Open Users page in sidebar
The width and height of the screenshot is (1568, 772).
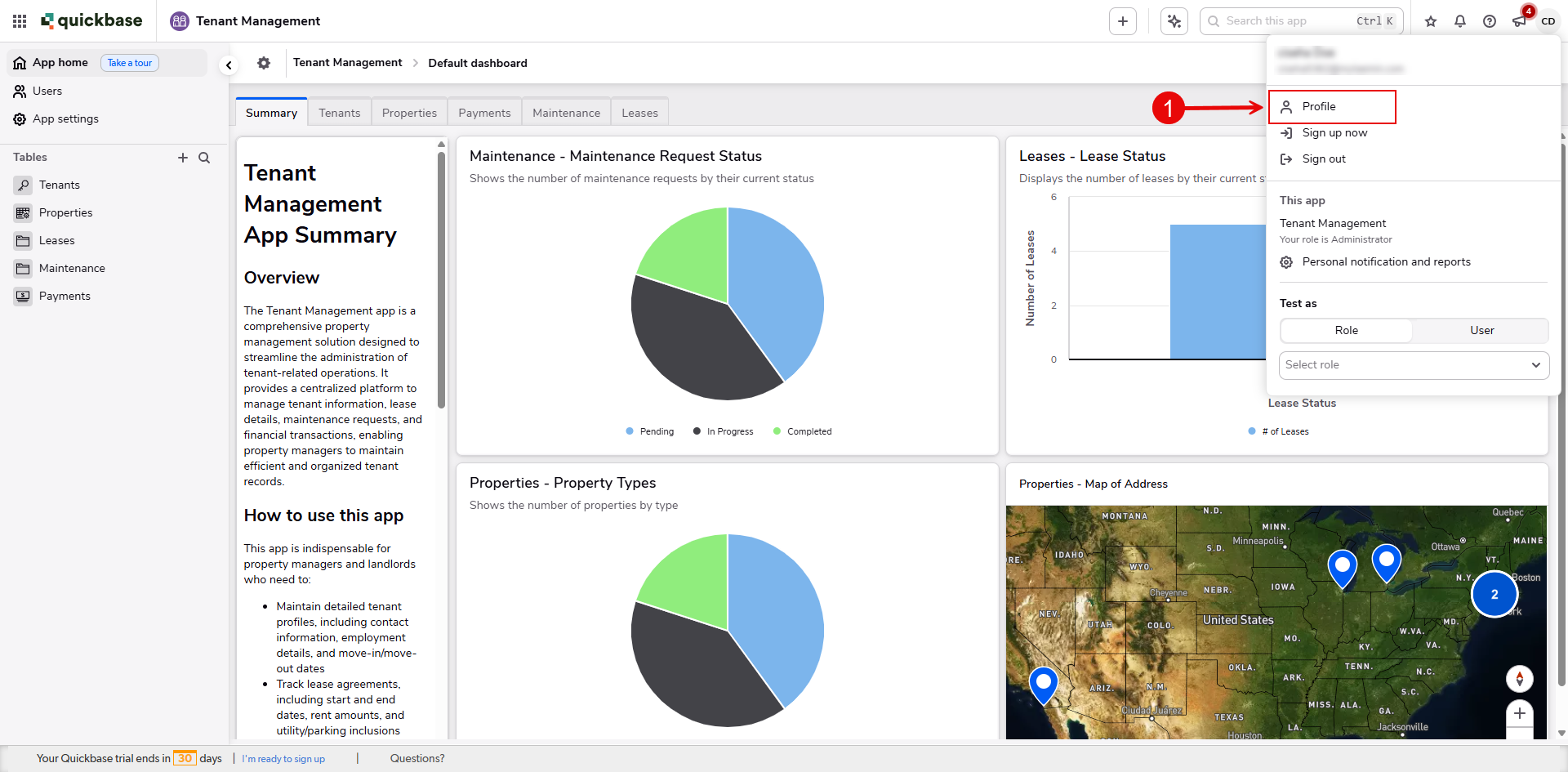[x=47, y=91]
